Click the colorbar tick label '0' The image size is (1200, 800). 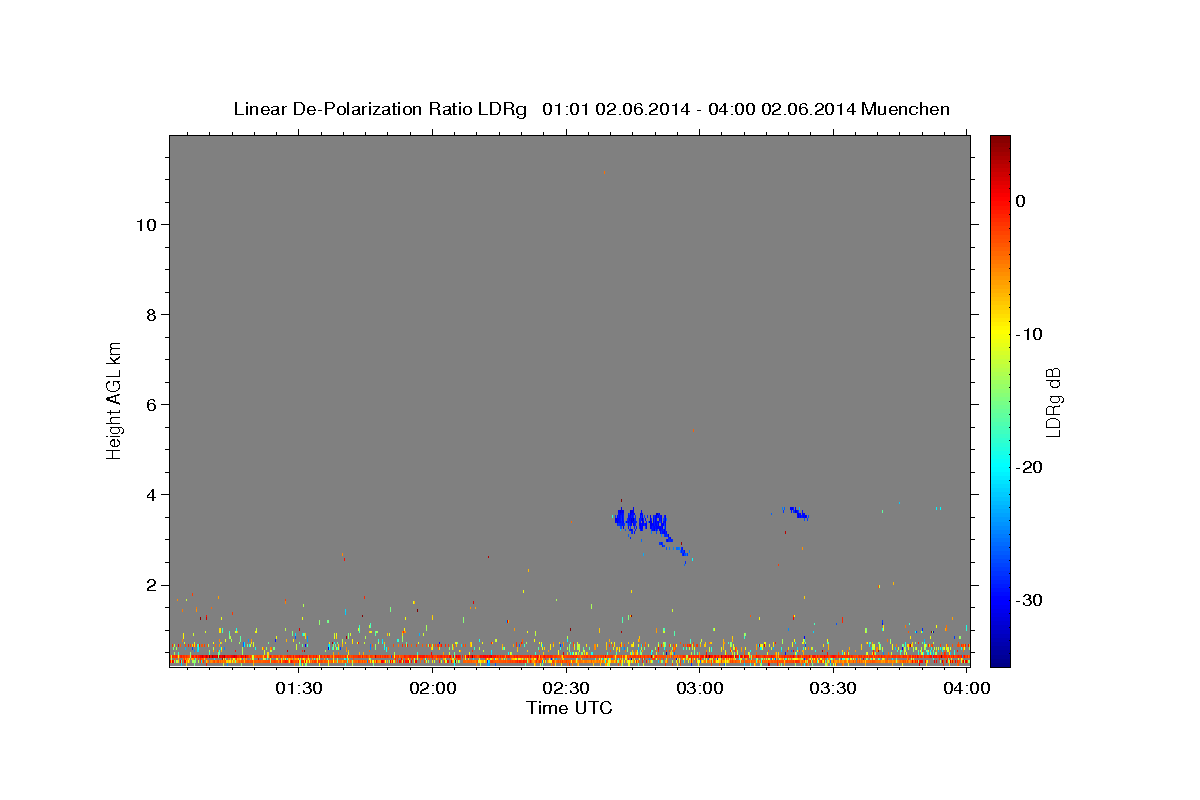click(1021, 201)
